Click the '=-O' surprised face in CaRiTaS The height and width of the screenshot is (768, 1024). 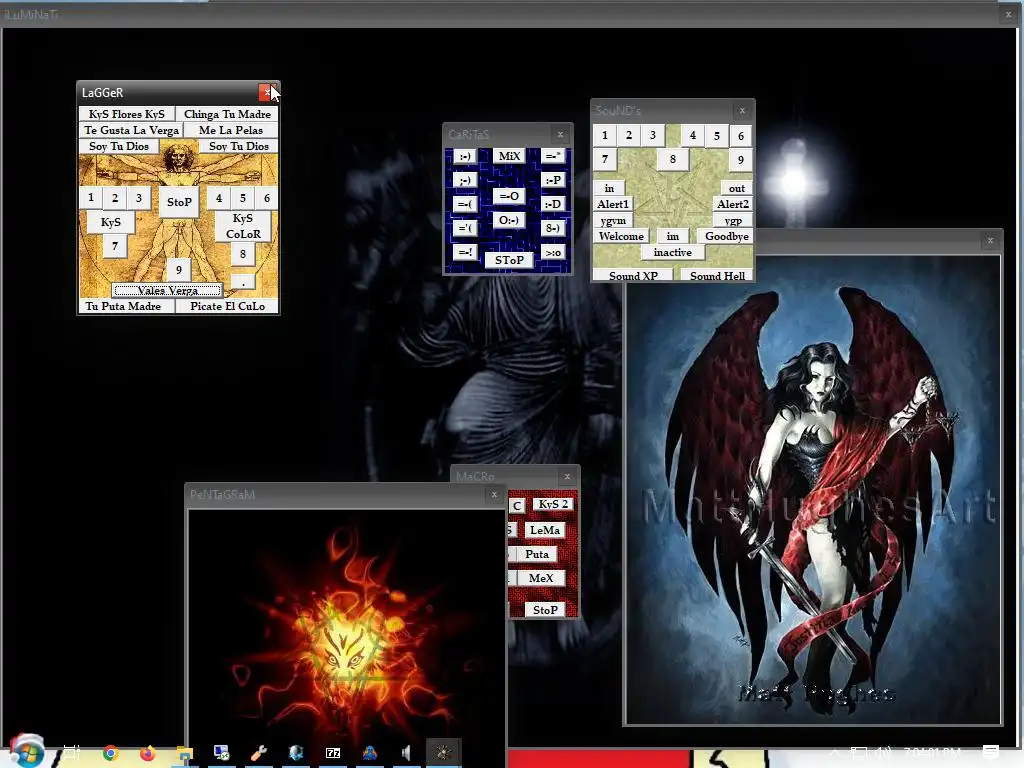point(509,196)
